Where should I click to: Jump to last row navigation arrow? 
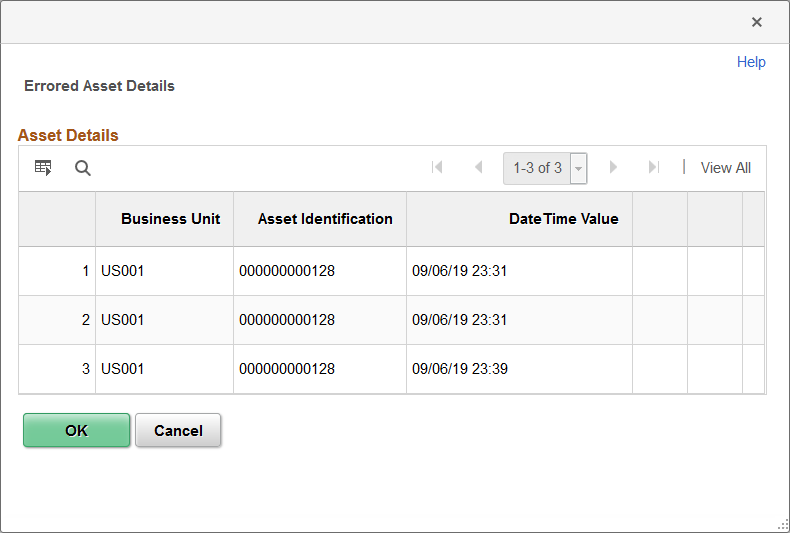coord(654,167)
